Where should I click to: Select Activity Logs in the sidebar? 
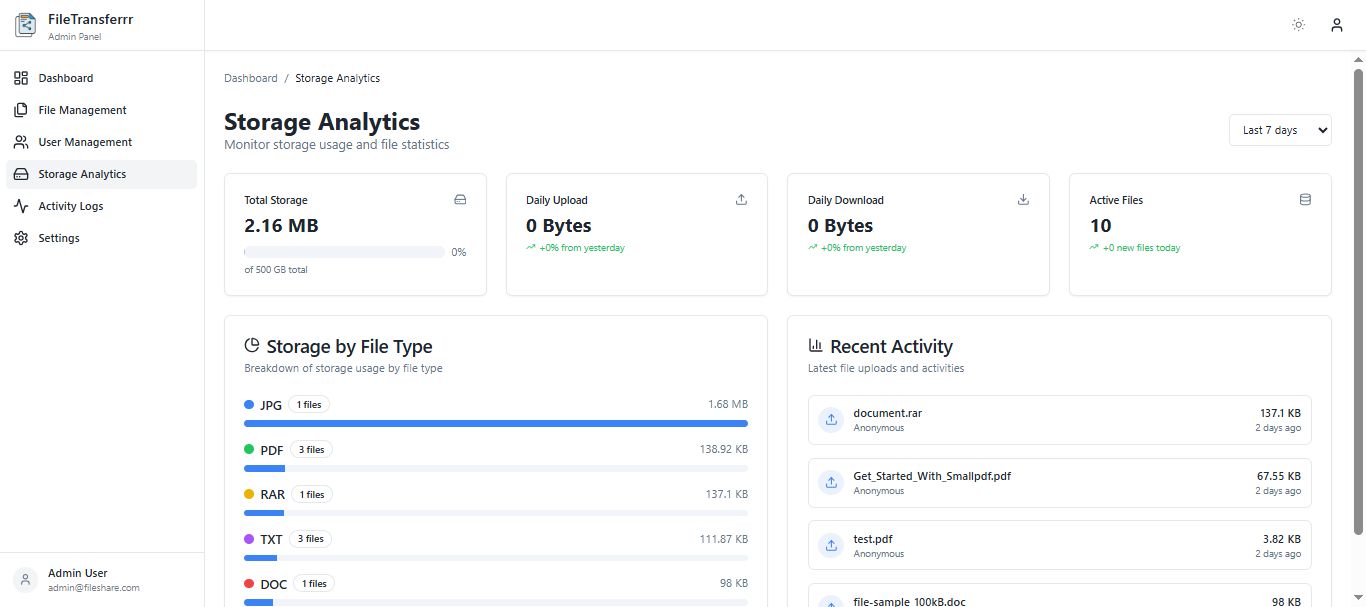(x=70, y=206)
